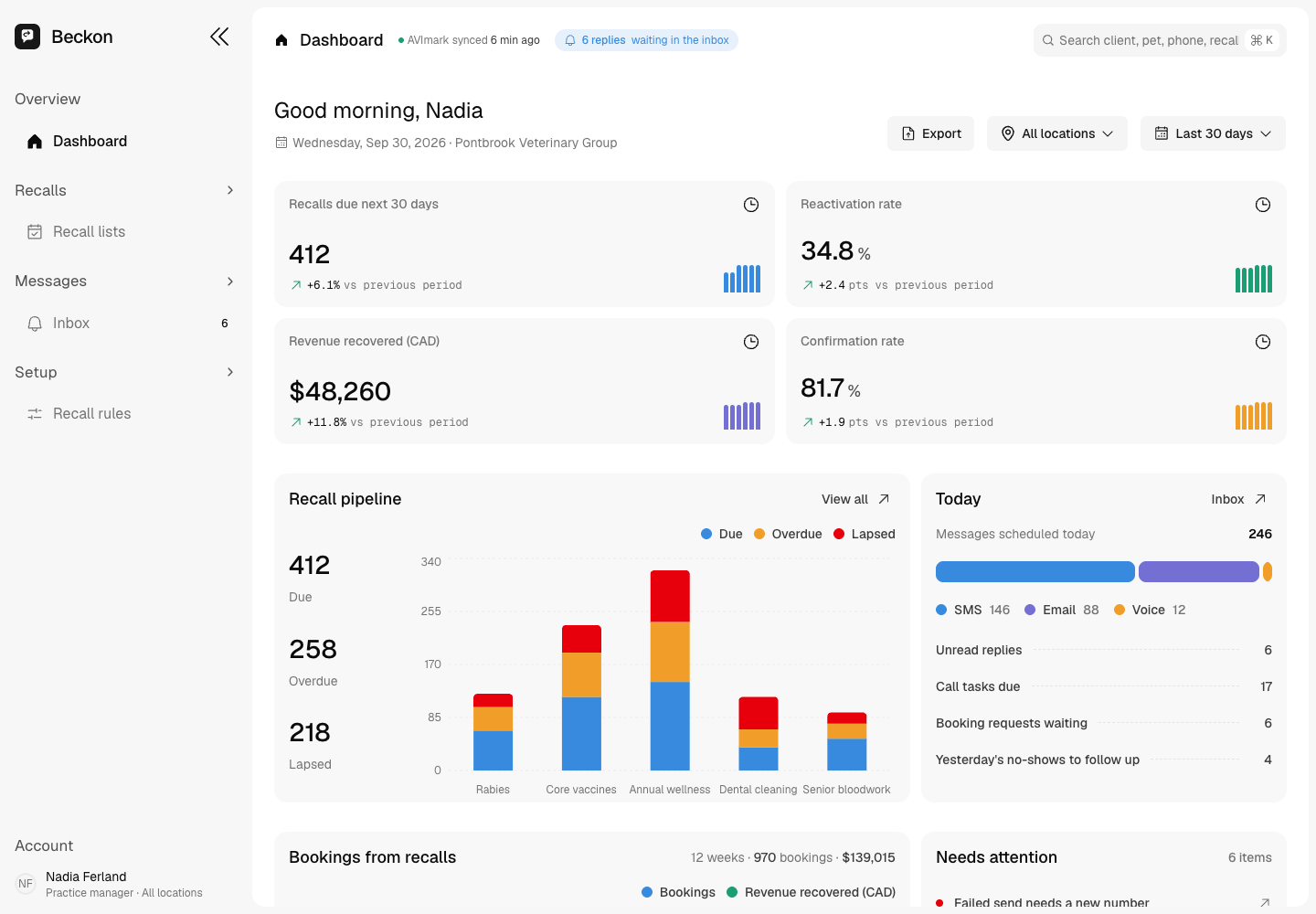Go to Dashboard in sidebar

126,141
